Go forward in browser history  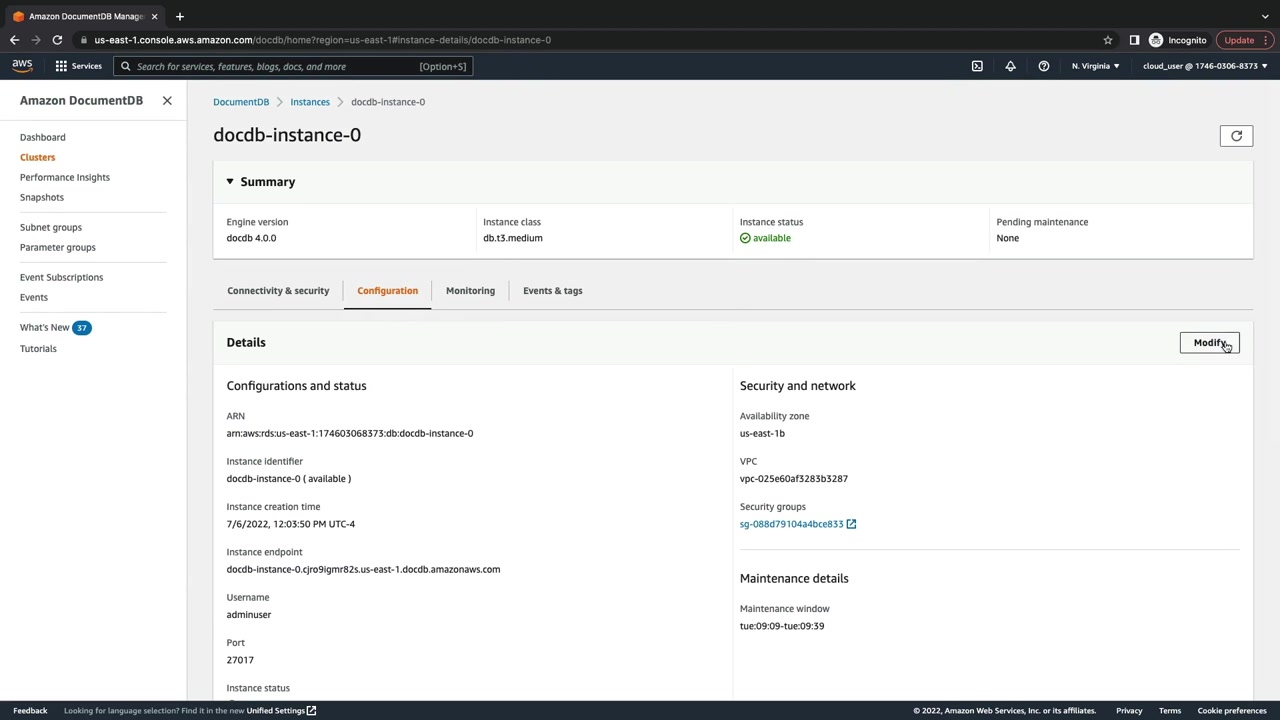36,40
